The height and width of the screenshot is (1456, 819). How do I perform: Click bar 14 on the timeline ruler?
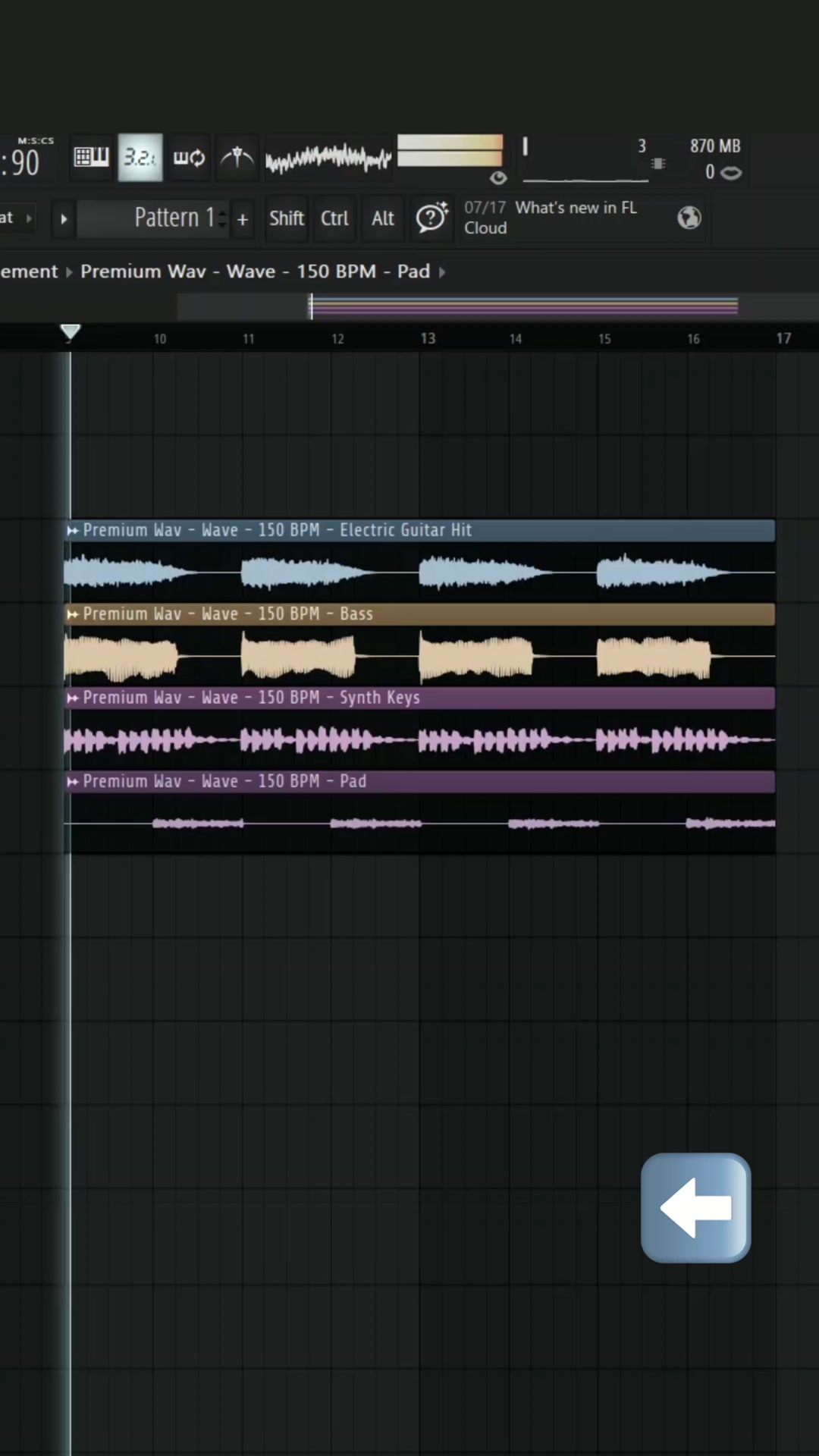[x=516, y=339]
